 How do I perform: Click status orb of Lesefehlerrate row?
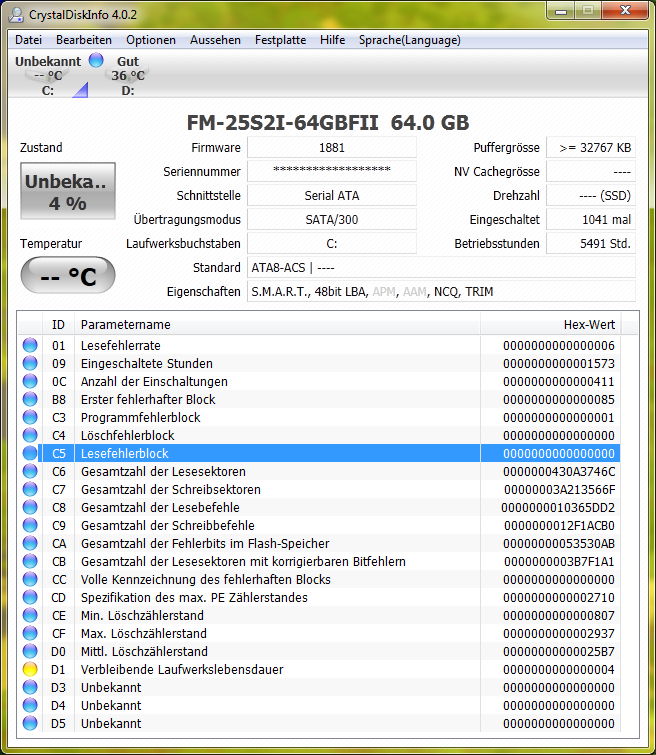[x=30, y=345]
